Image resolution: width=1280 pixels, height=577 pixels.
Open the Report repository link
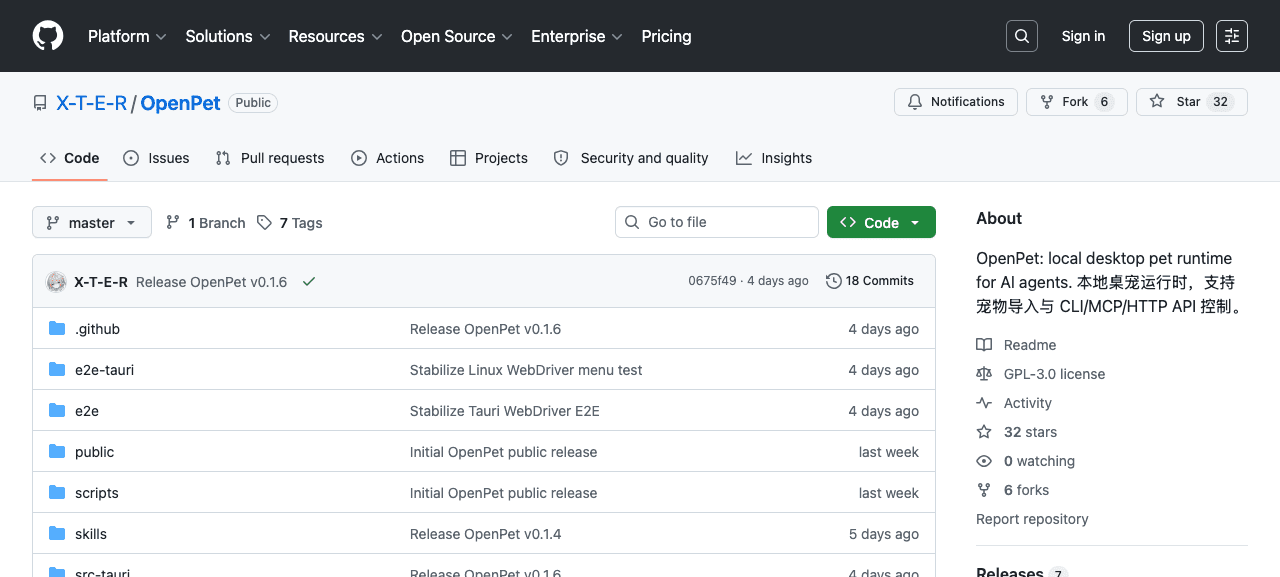[1032, 519]
